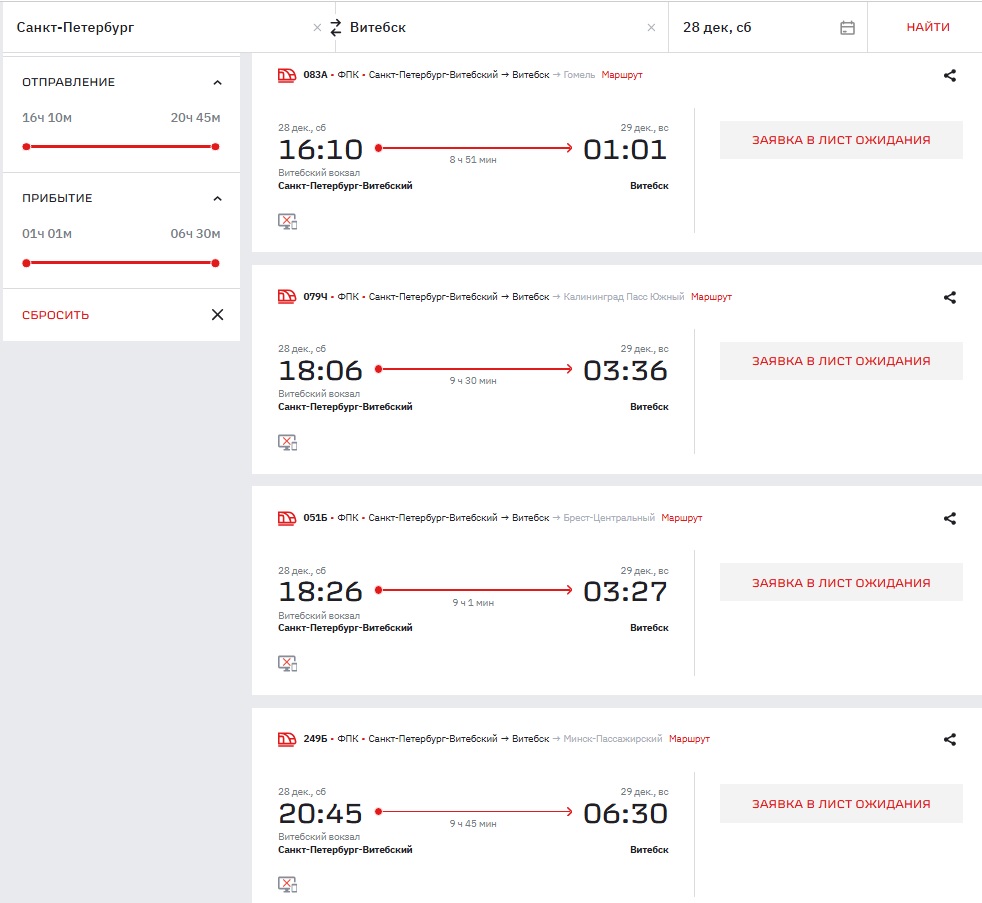Screen dimensions: 982x903
Task: Open Маршрут link for train 083A
Action: tap(622, 75)
